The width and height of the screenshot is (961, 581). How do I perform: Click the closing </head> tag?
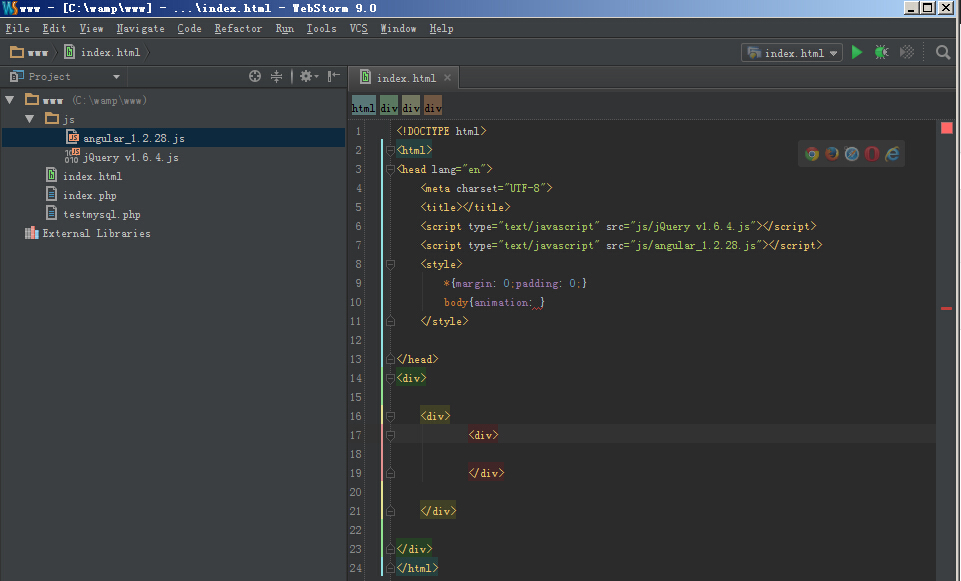click(417, 359)
